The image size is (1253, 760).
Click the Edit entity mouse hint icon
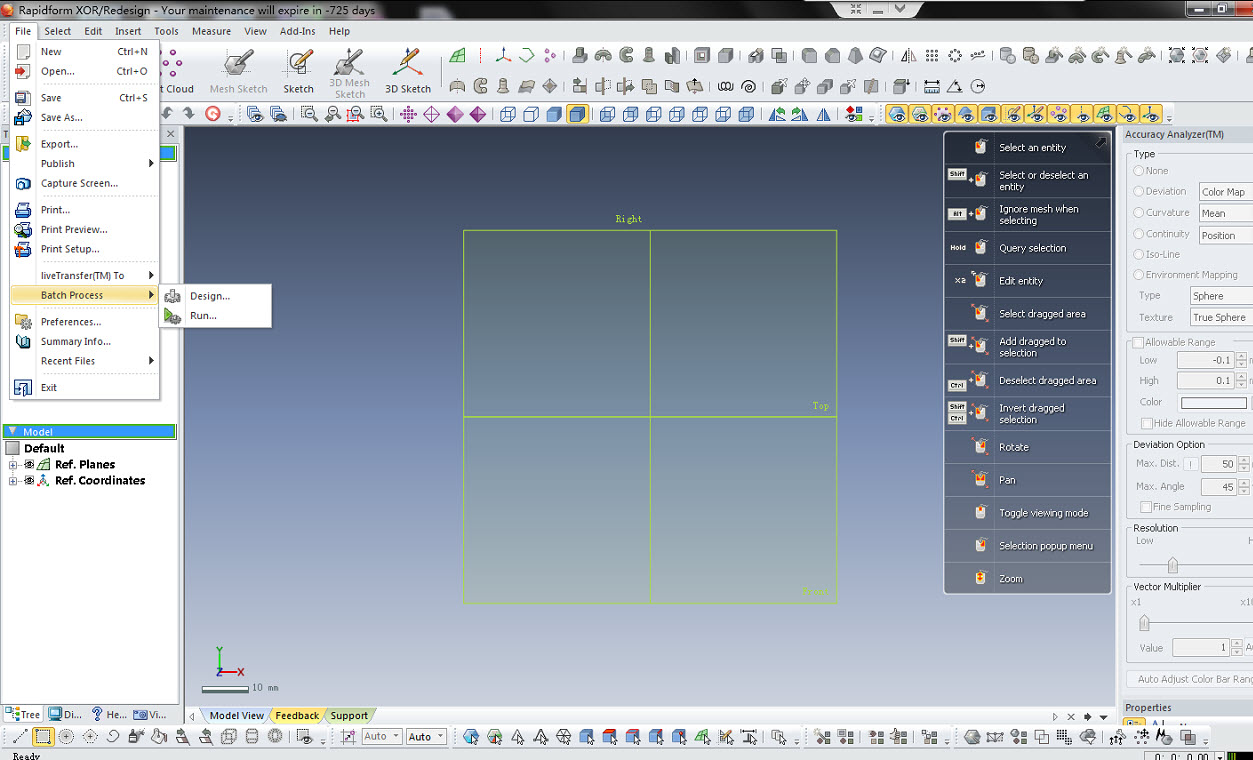(980, 281)
